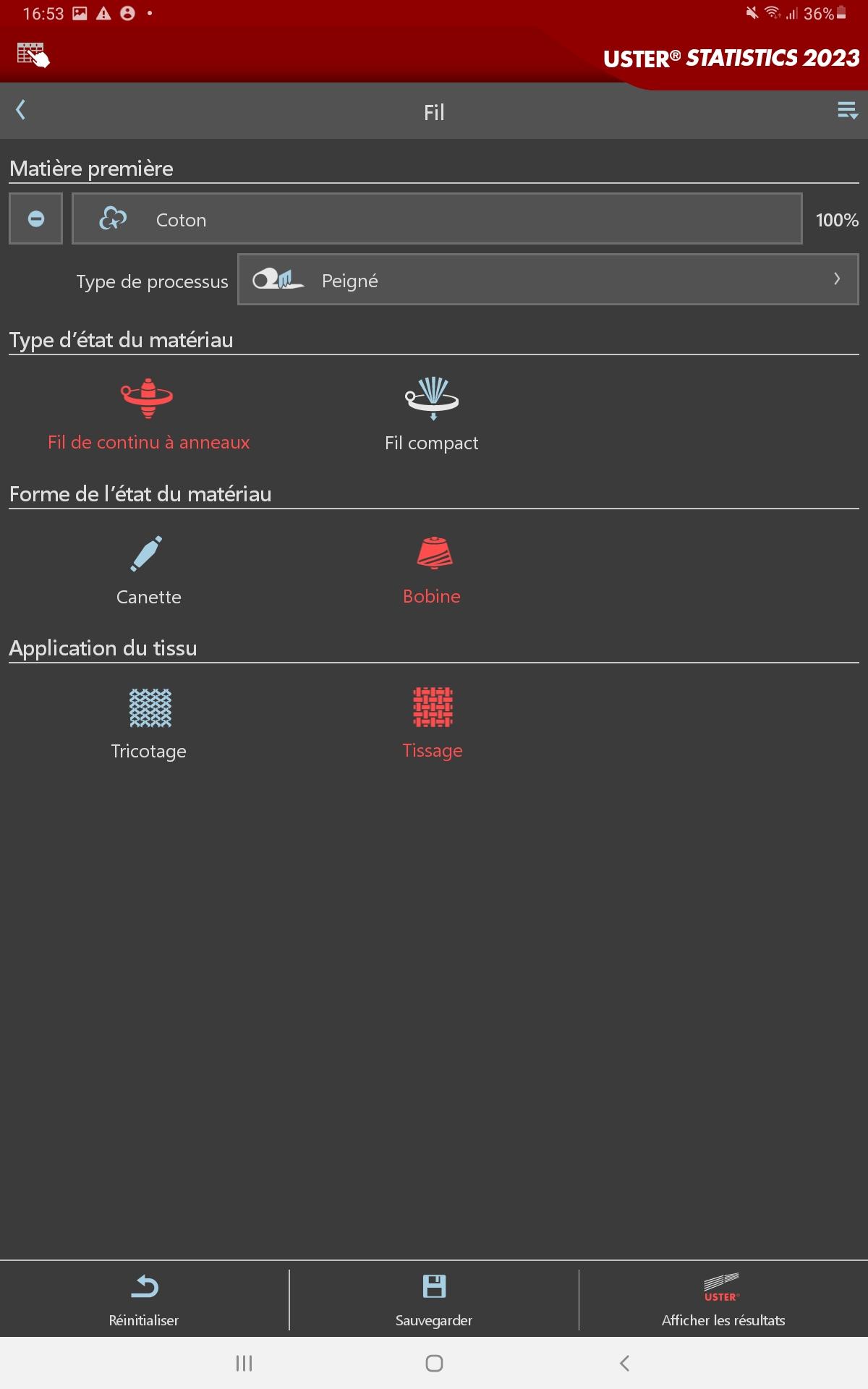Select the compact yarn icon

pos(432,398)
